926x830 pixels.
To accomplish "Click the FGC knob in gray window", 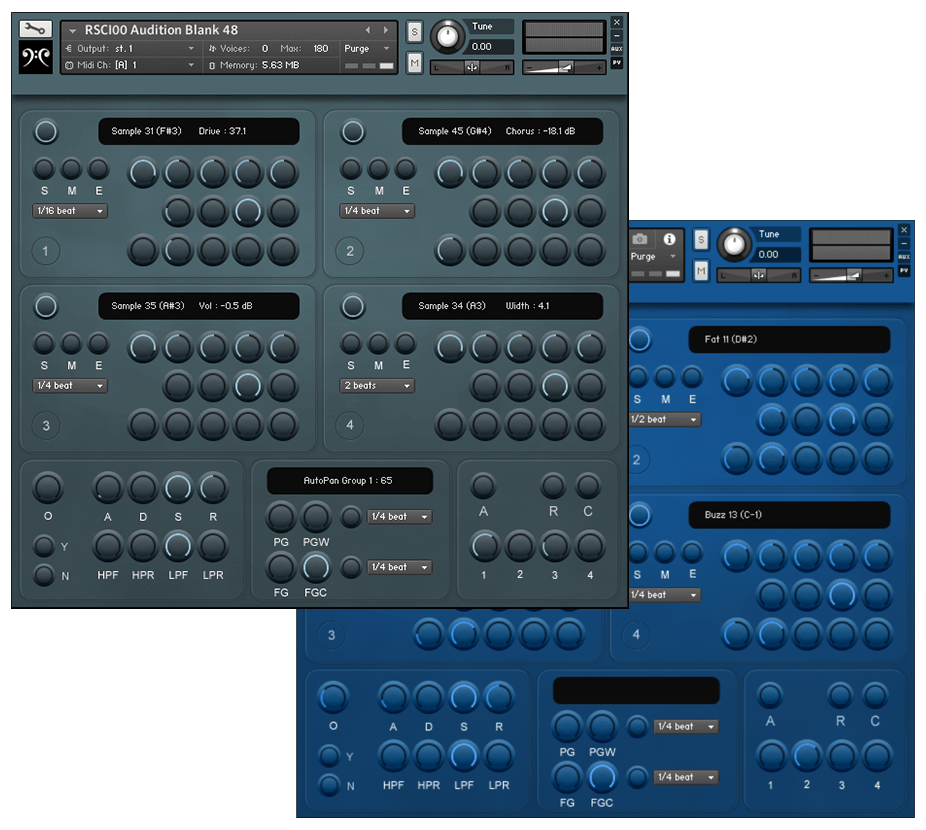I will tap(316, 568).
